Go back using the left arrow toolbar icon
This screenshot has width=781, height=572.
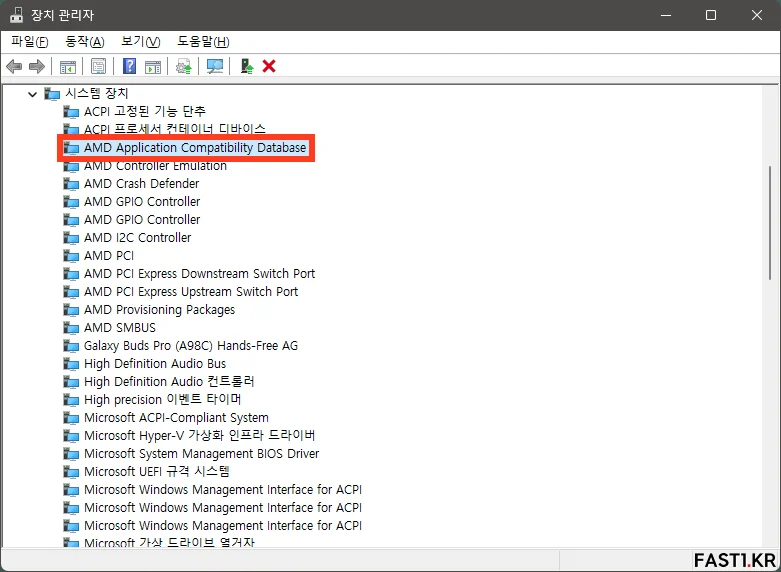(14, 66)
